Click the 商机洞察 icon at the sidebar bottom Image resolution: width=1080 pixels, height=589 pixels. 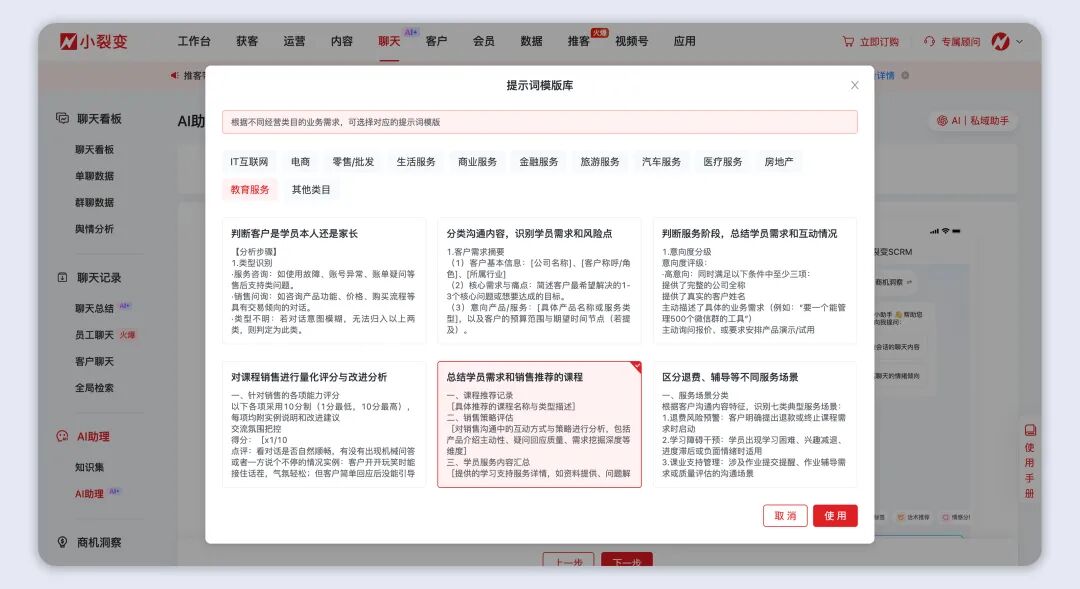[x=62, y=542]
